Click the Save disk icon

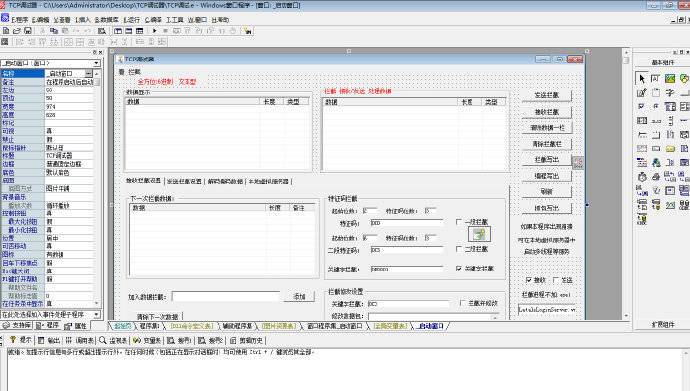pos(27,31)
